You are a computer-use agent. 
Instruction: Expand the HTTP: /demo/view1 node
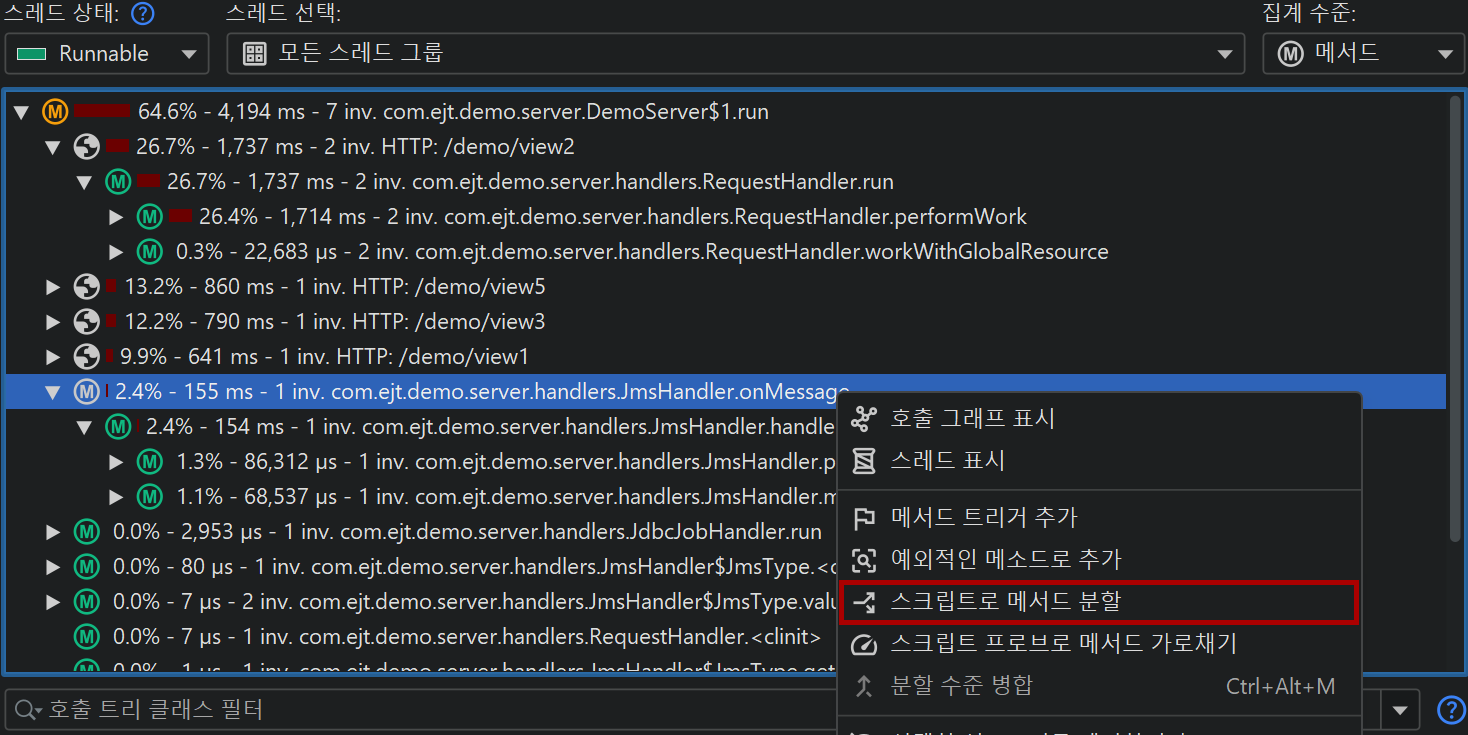(53, 357)
